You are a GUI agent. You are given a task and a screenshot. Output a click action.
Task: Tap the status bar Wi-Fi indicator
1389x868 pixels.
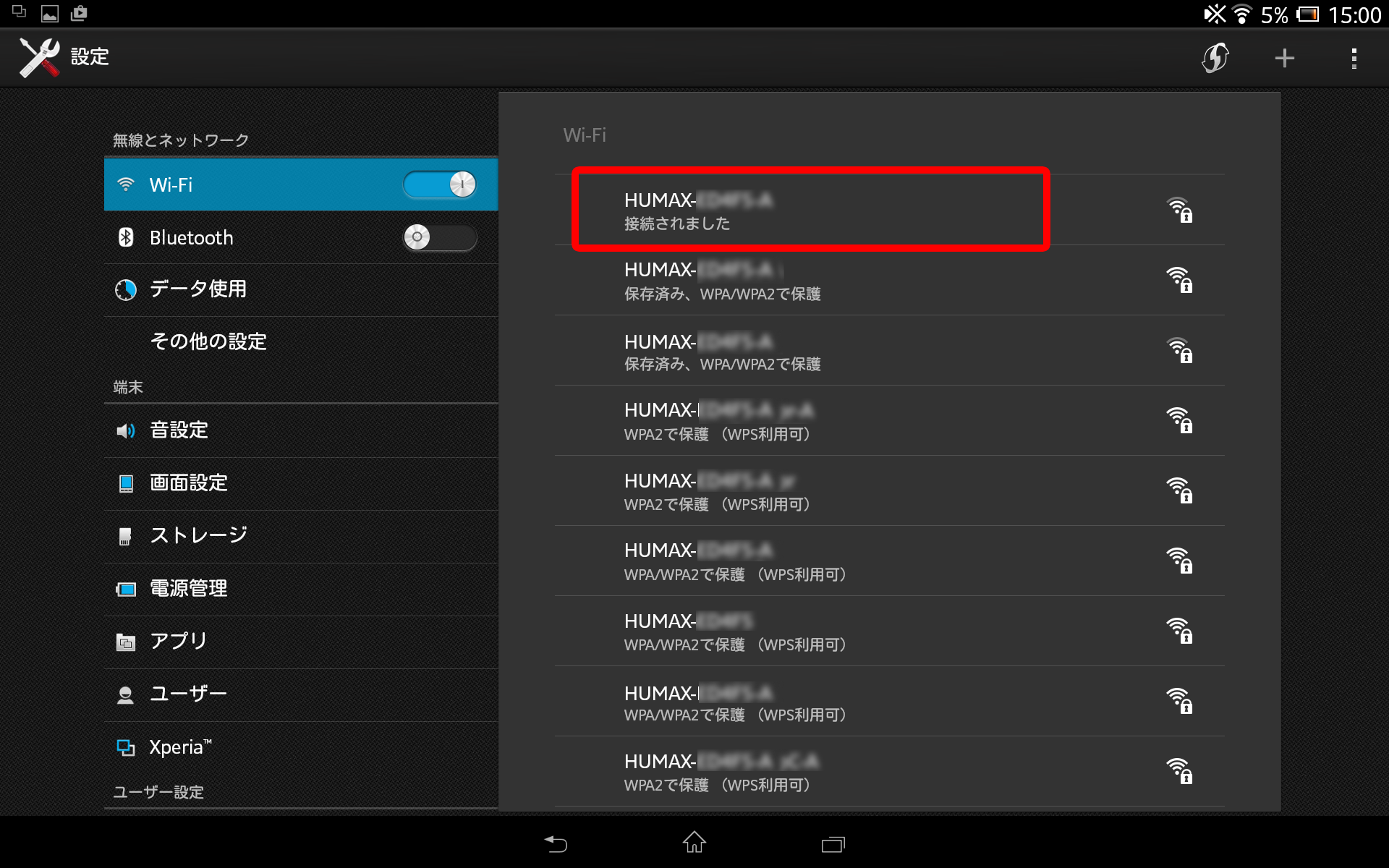tap(1242, 14)
